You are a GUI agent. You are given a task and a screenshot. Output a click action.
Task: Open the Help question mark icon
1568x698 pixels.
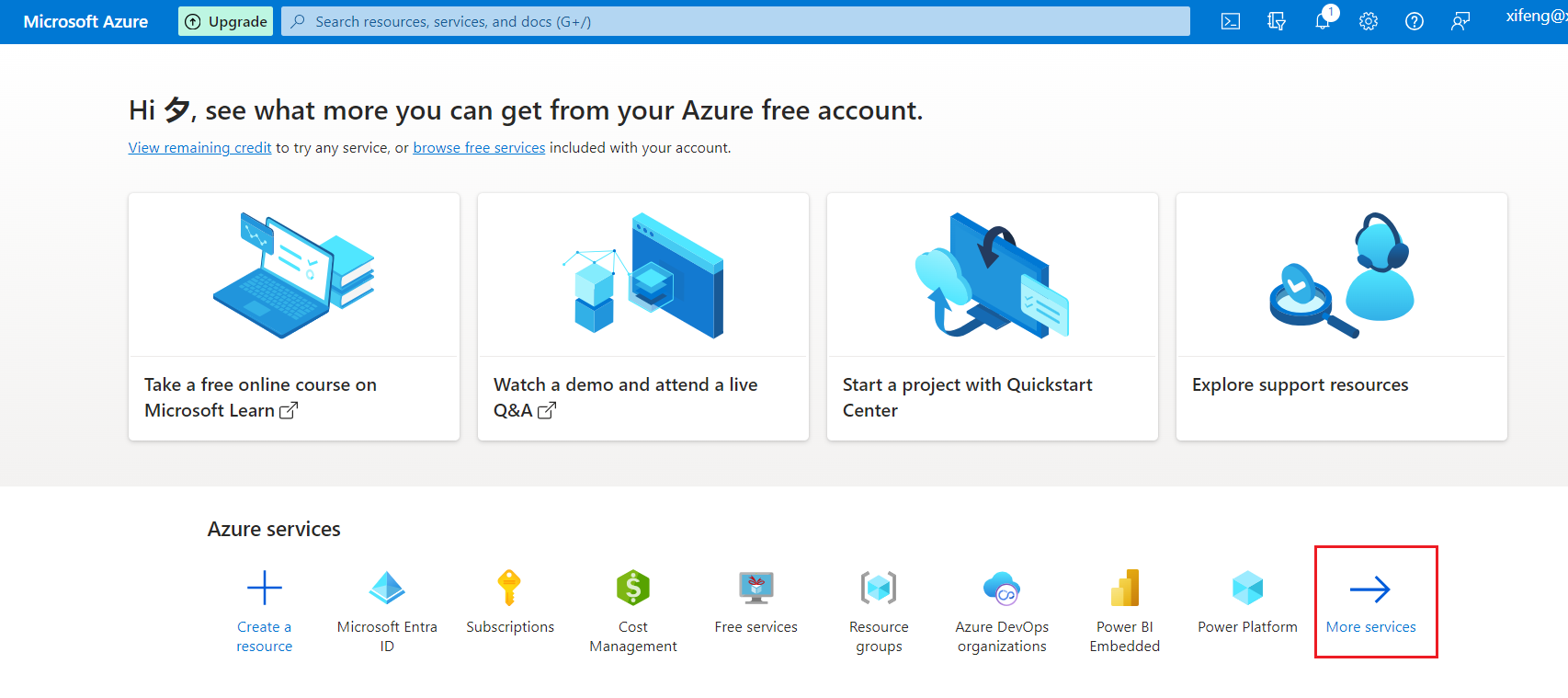[x=1415, y=21]
